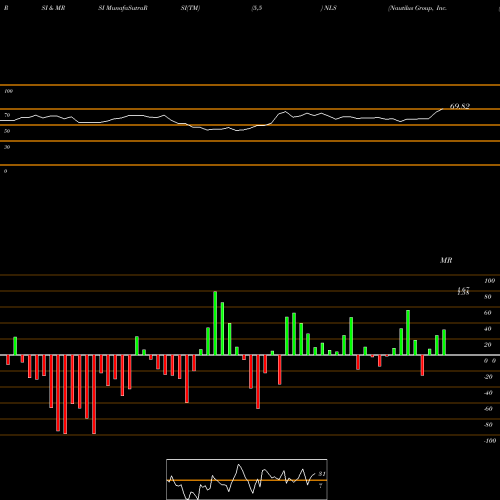The width and height of the screenshot is (500, 500).
Task: Click the MR axis label 40 on right
Action: [488, 329]
